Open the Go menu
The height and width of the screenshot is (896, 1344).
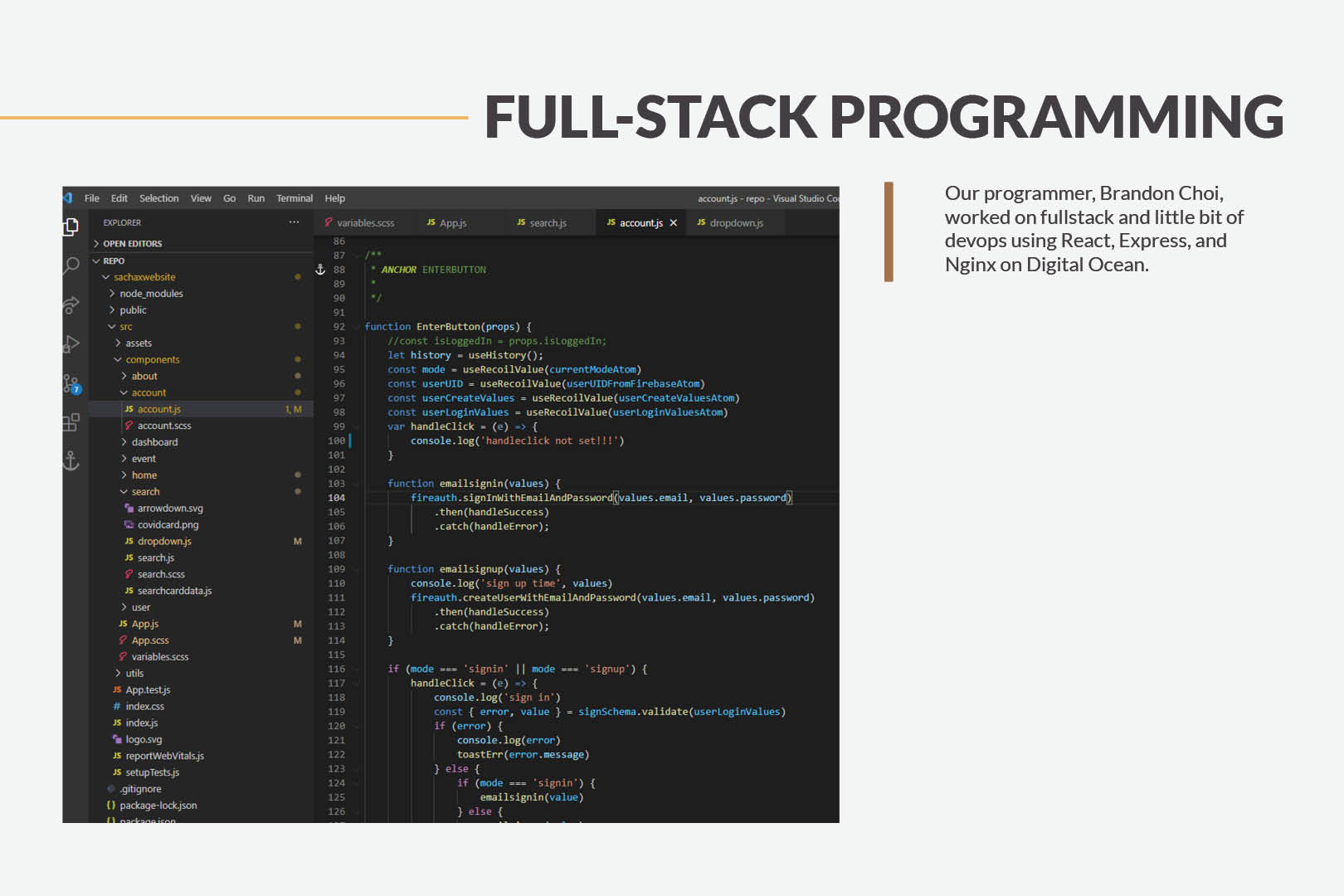pyautogui.click(x=230, y=198)
